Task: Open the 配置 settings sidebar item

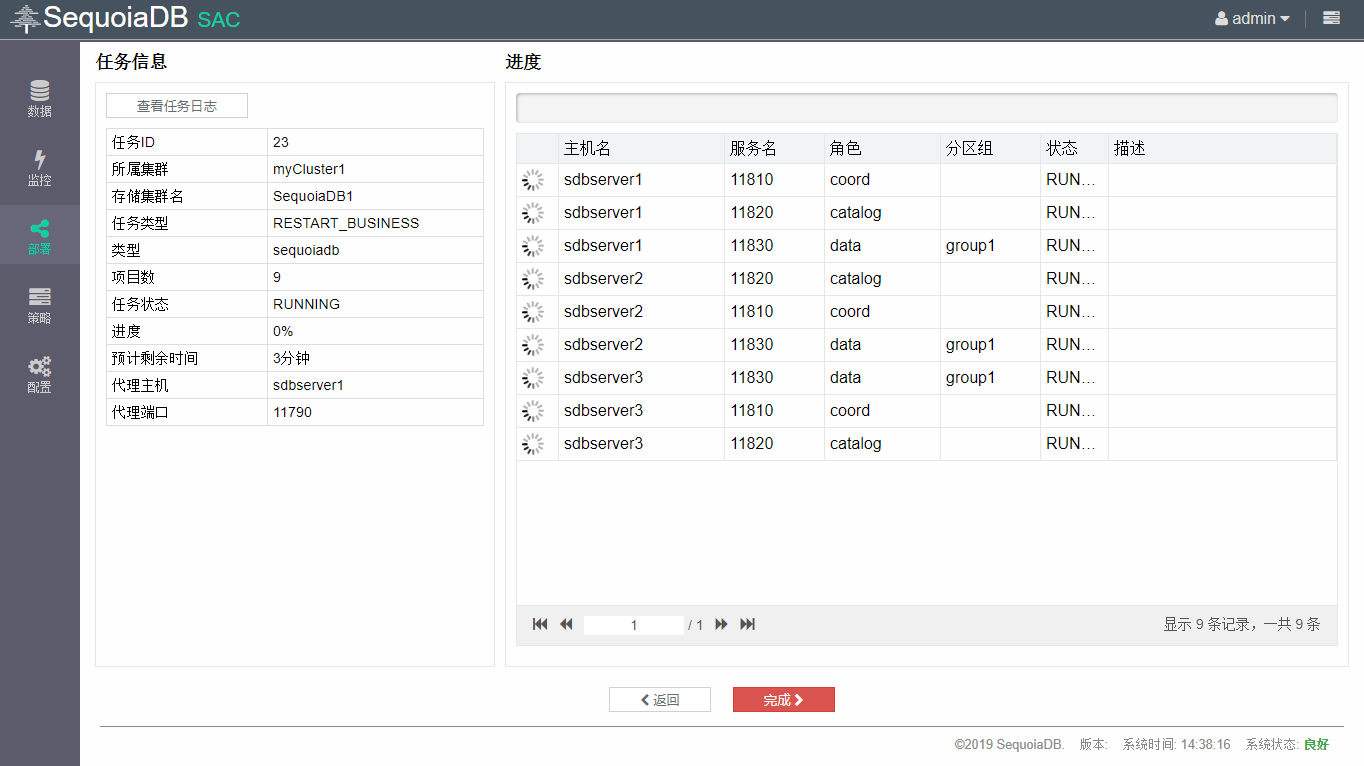Action: pos(40,374)
